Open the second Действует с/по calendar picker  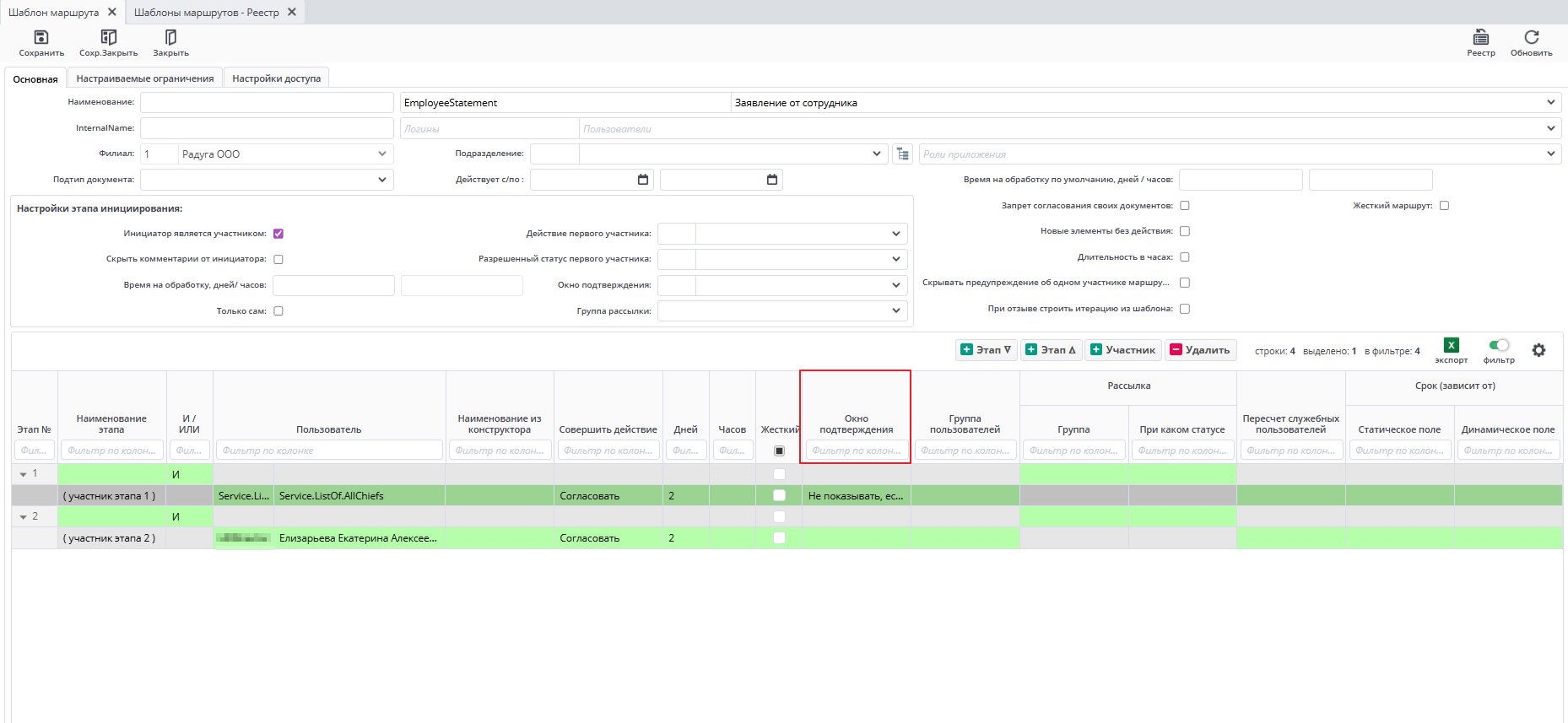(x=772, y=180)
